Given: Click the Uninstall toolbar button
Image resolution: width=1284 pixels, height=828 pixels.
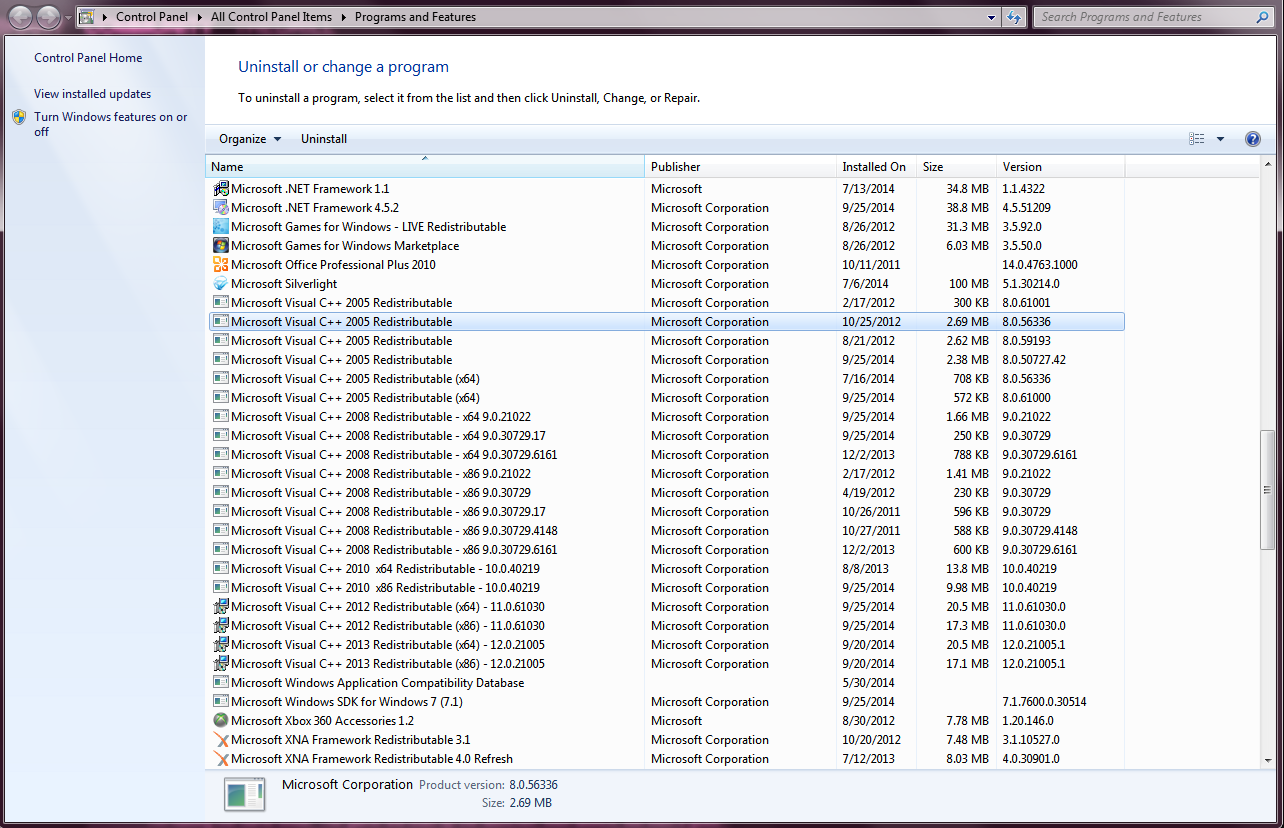Looking at the screenshot, I should click(324, 139).
